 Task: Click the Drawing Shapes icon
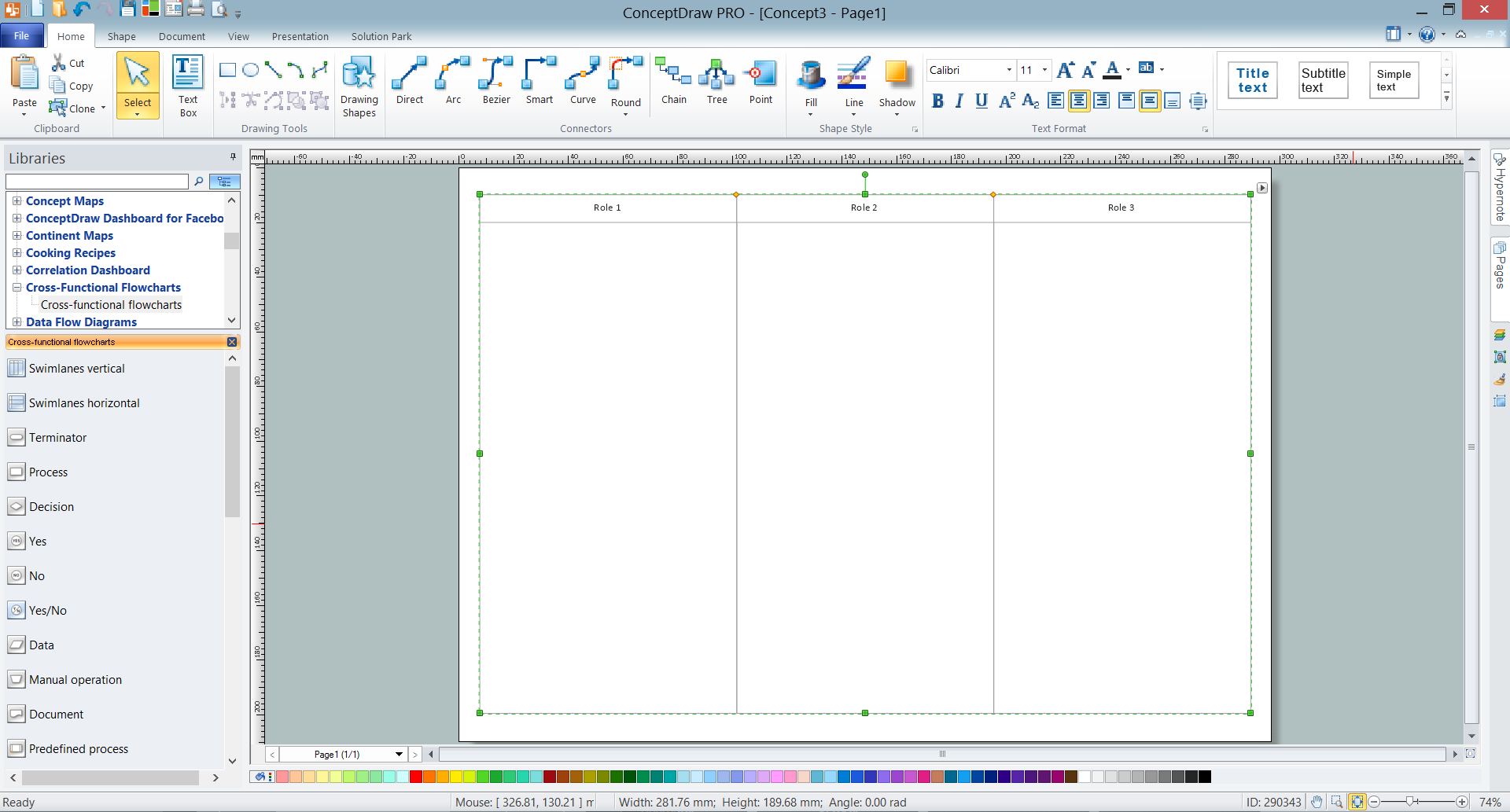359,86
